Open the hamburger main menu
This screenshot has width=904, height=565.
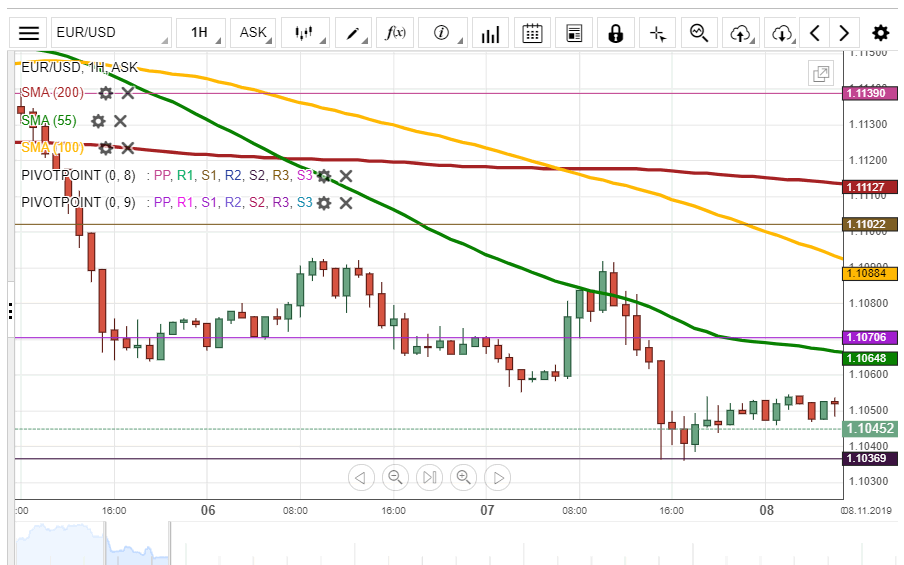29,32
